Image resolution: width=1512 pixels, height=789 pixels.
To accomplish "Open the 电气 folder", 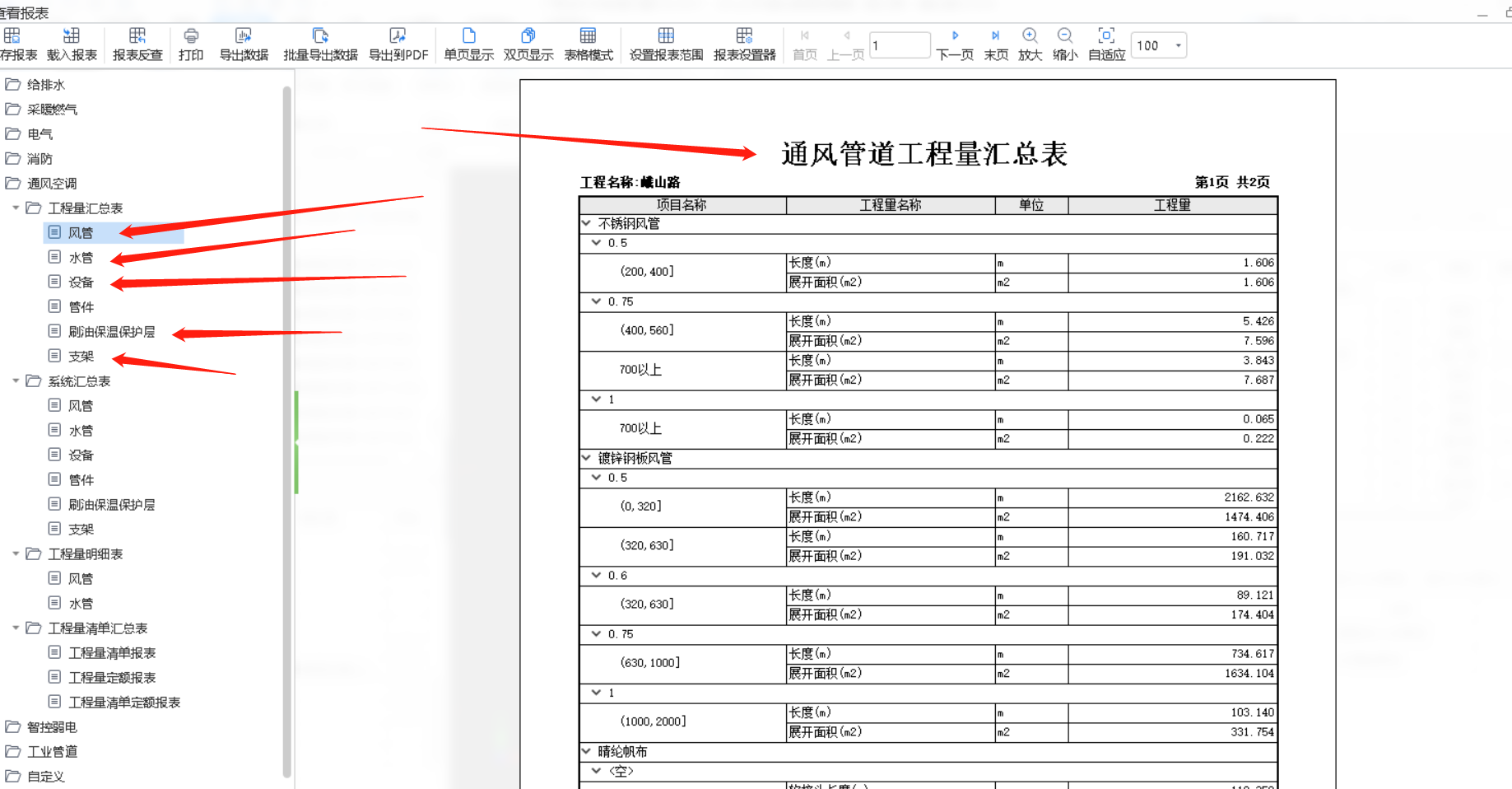I will click(x=30, y=134).
